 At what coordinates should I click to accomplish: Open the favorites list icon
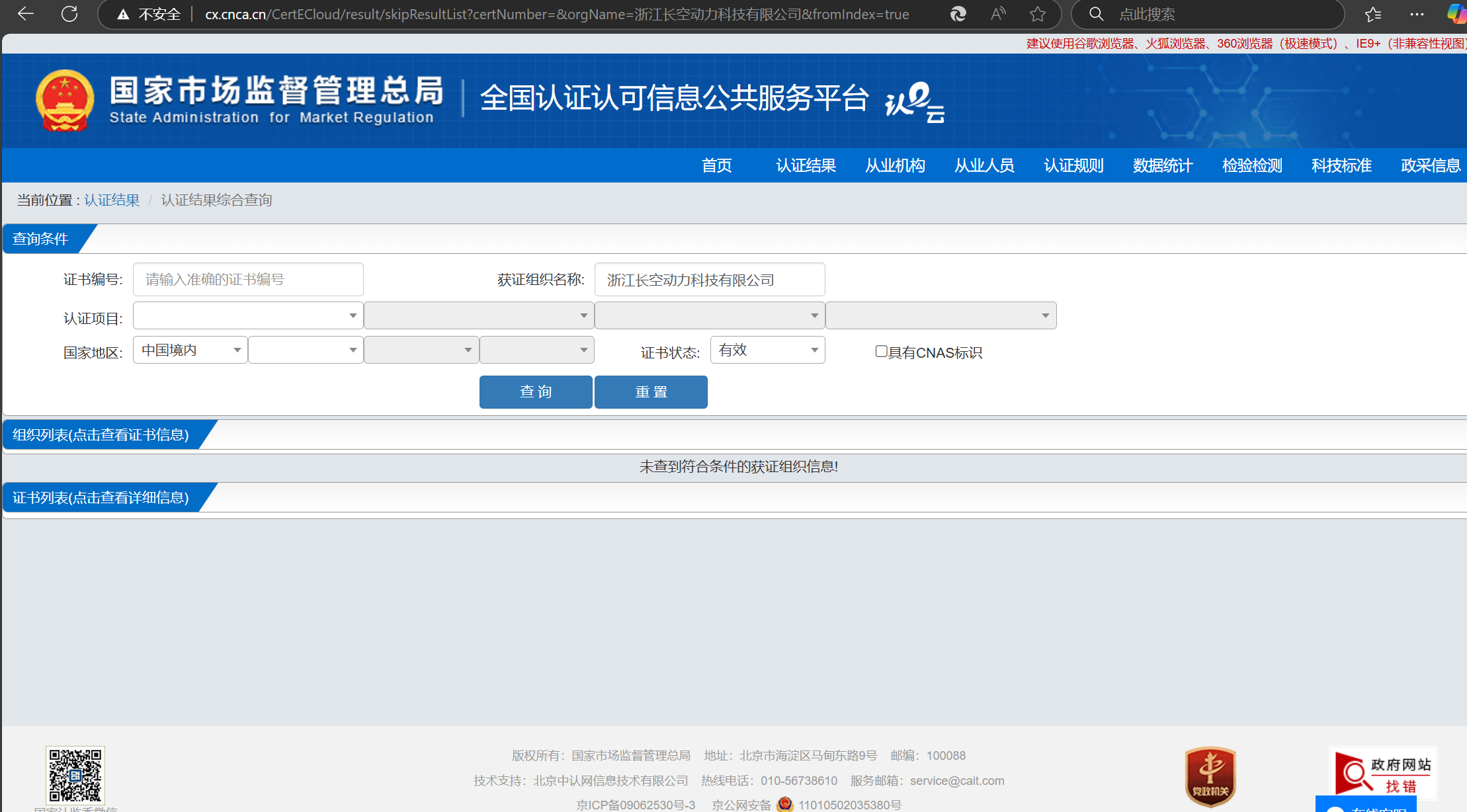1373,14
